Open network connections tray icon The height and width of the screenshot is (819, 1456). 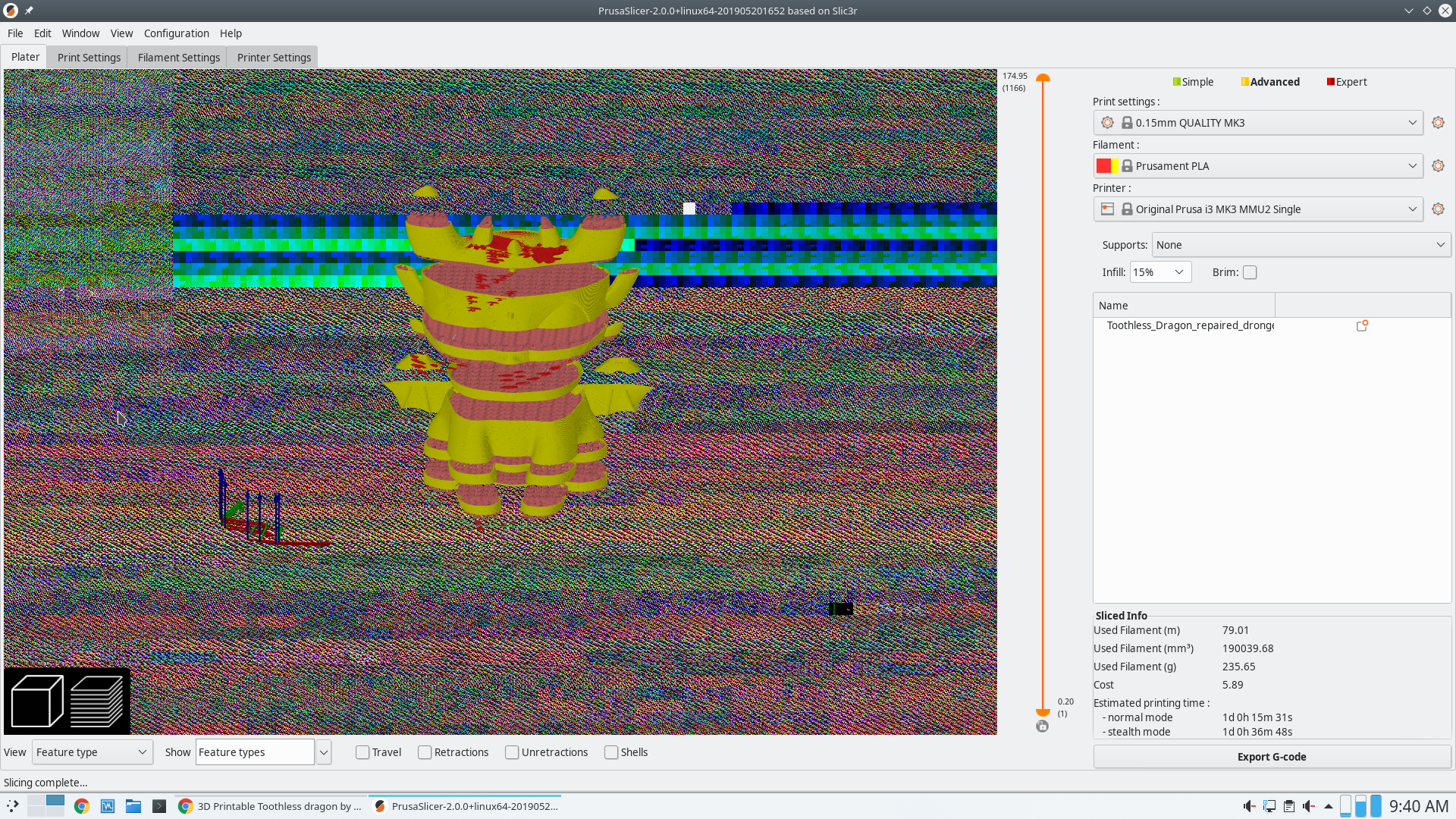tap(1269, 806)
